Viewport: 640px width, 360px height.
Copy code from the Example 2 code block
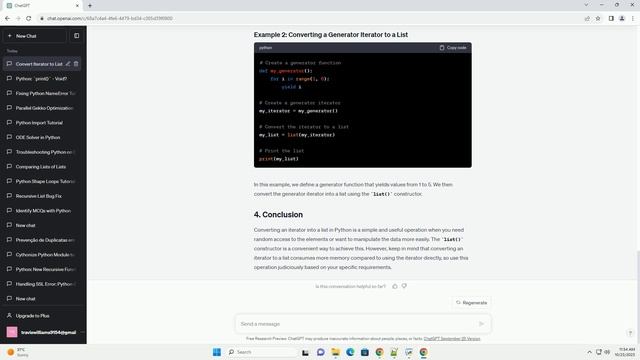coord(453,48)
